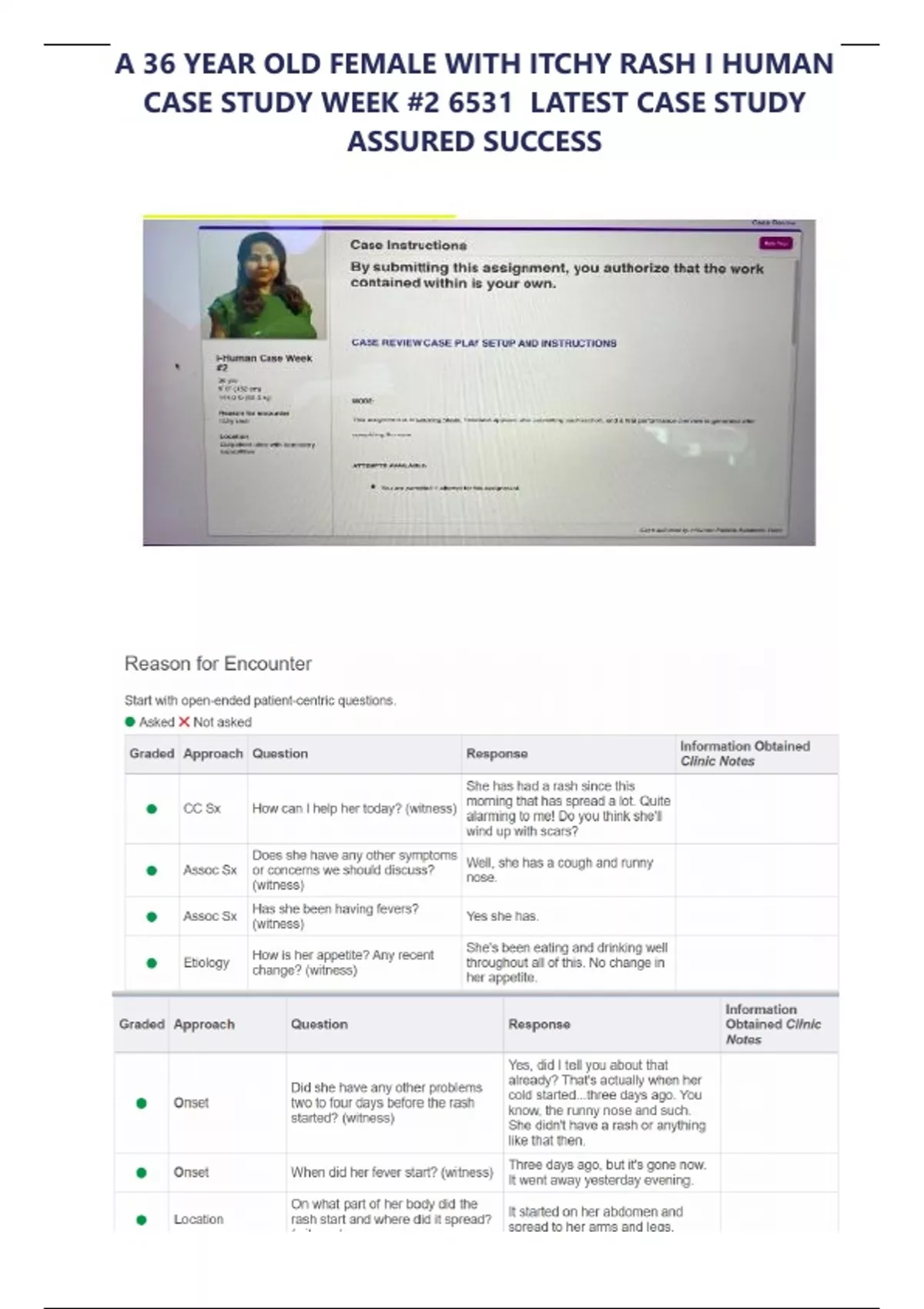924x1309 pixels.
Task: Click the green dot in Location row
Action: tap(141, 1220)
